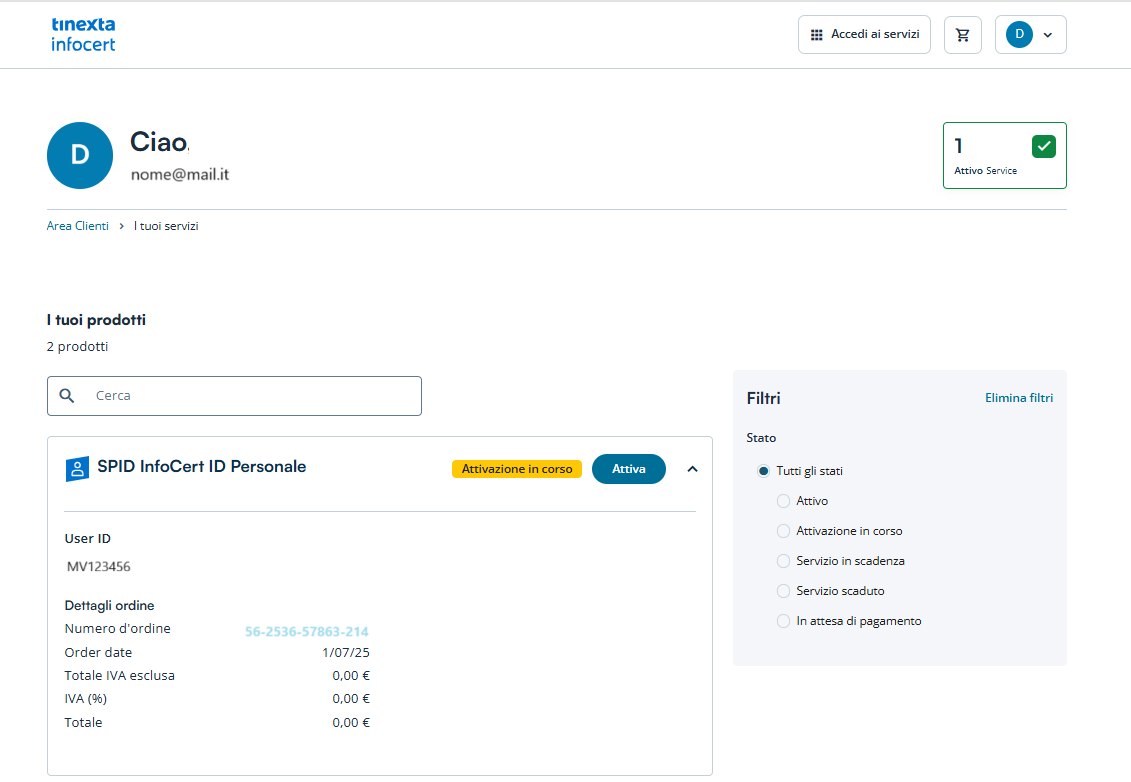
Task: Click the Elimina filtri link
Action: point(1018,398)
